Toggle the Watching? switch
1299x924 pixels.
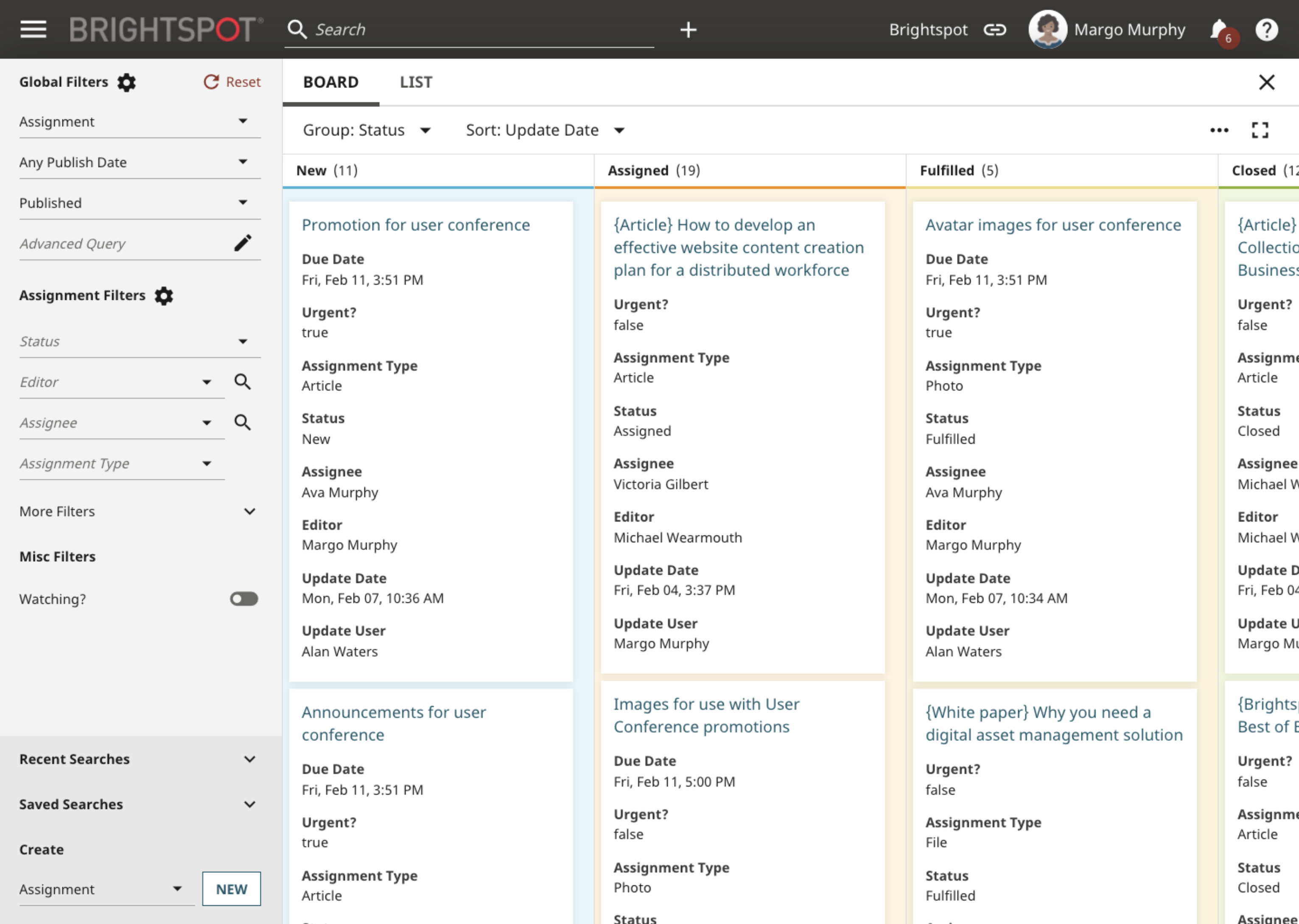[244, 599]
